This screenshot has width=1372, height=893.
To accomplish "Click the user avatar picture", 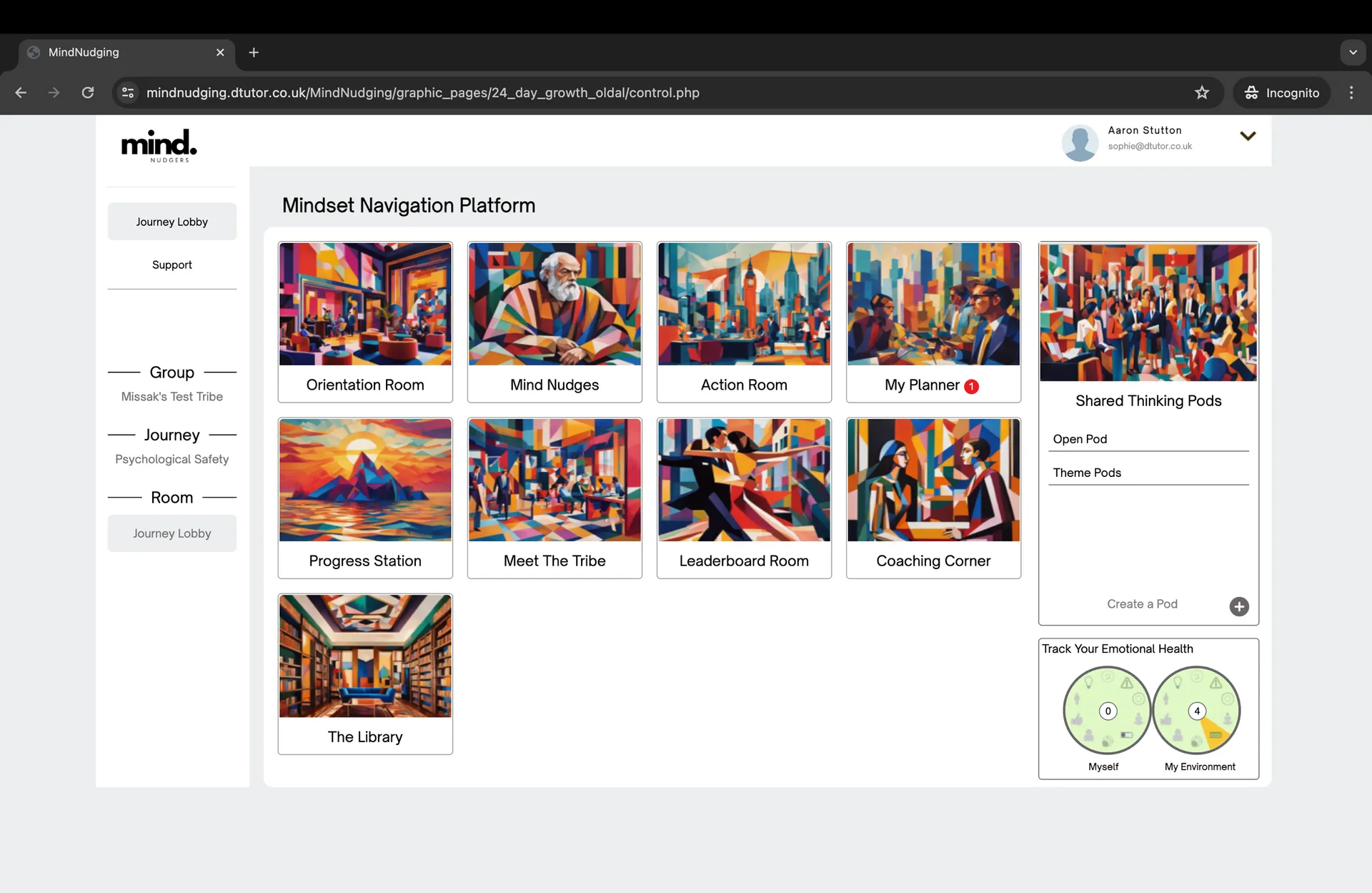I will click(x=1080, y=142).
